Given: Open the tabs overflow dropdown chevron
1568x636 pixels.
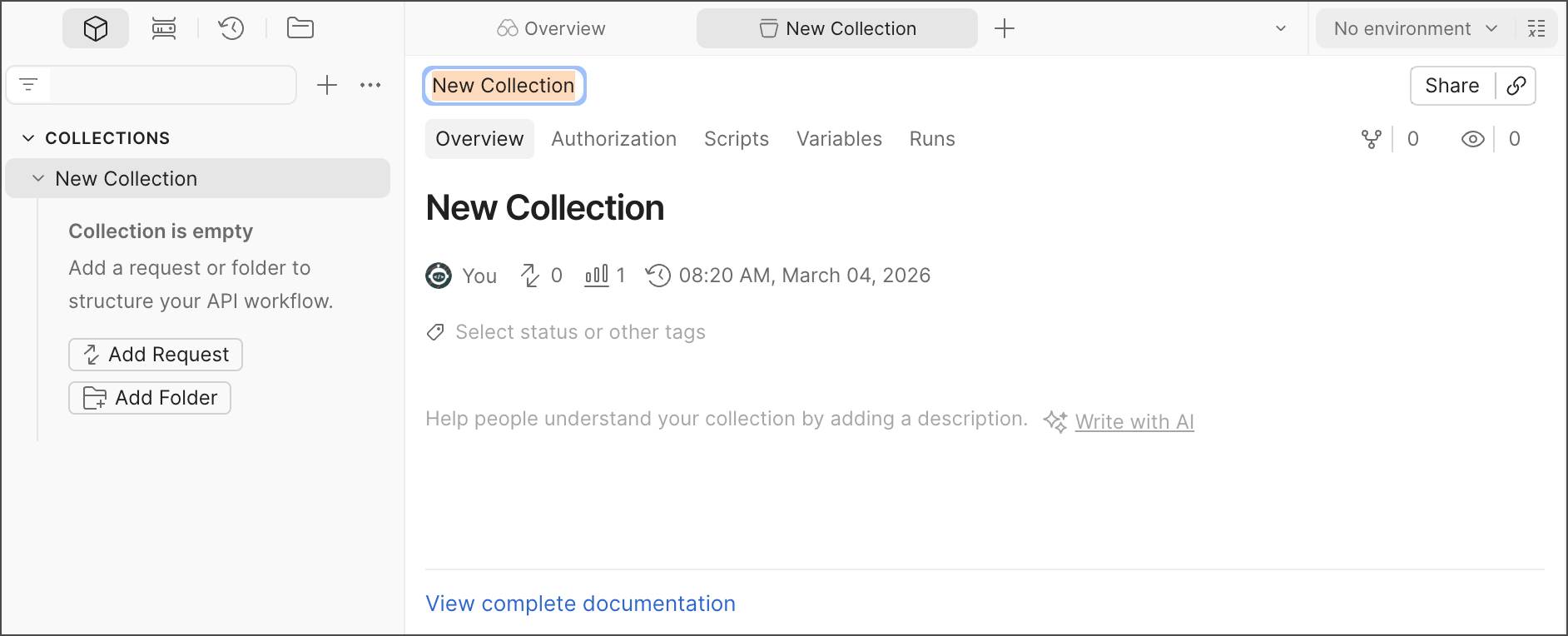Looking at the screenshot, I should click(1281, 29).
